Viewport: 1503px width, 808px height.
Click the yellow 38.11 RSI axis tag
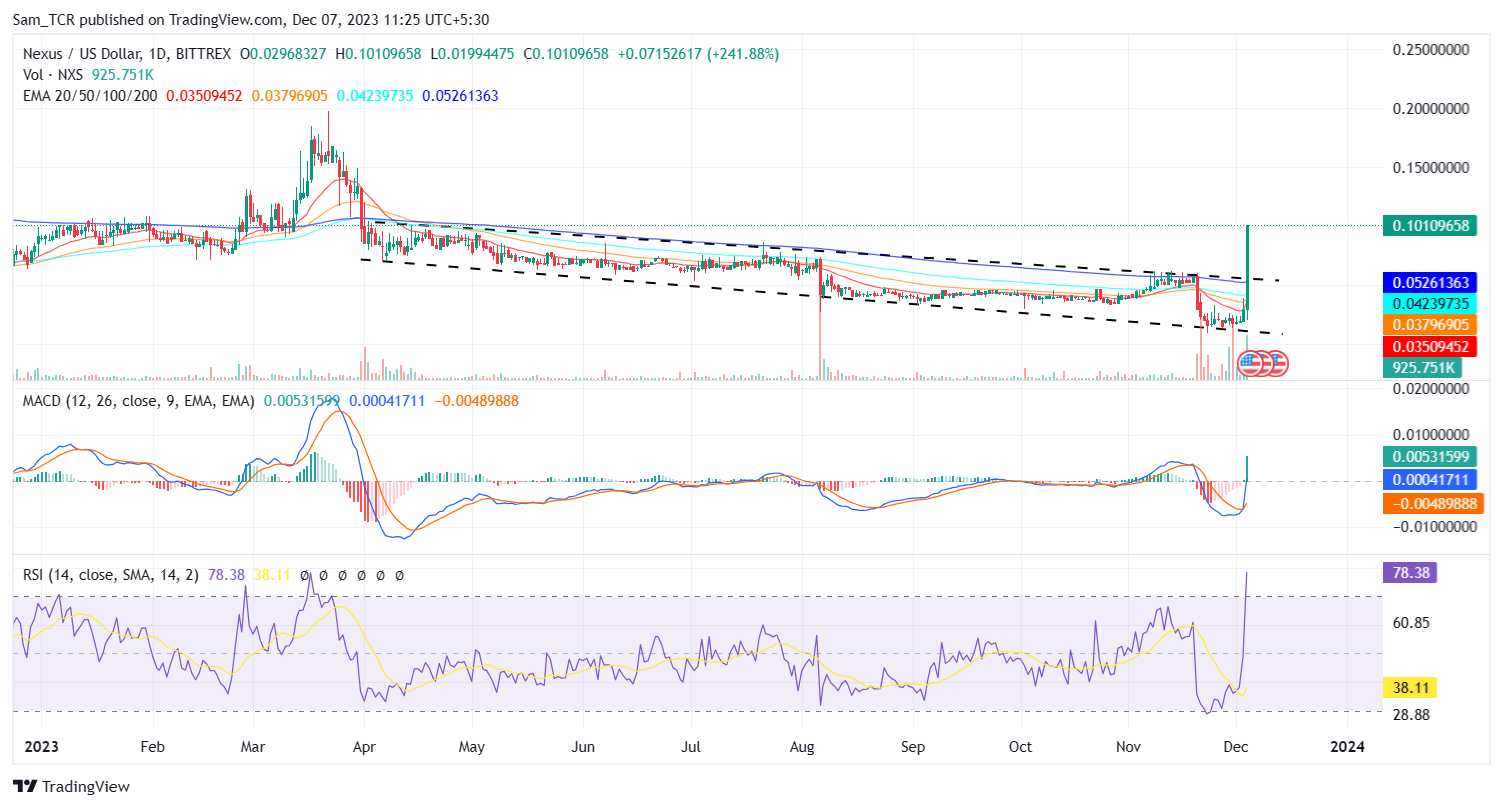(x=1412, y=688)
